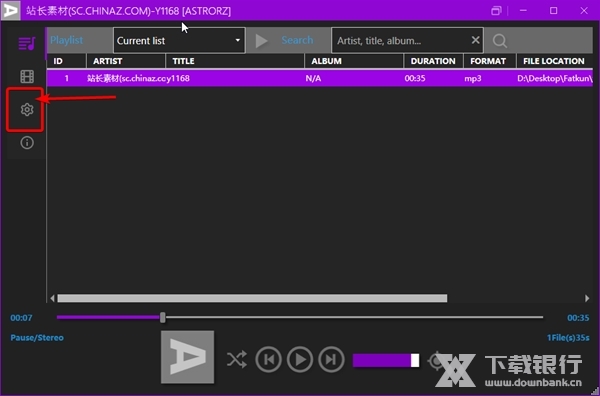Viewport: 600px width, 396px height.
Task: Click the 00:35 total time label
Action: pos(578,318)
